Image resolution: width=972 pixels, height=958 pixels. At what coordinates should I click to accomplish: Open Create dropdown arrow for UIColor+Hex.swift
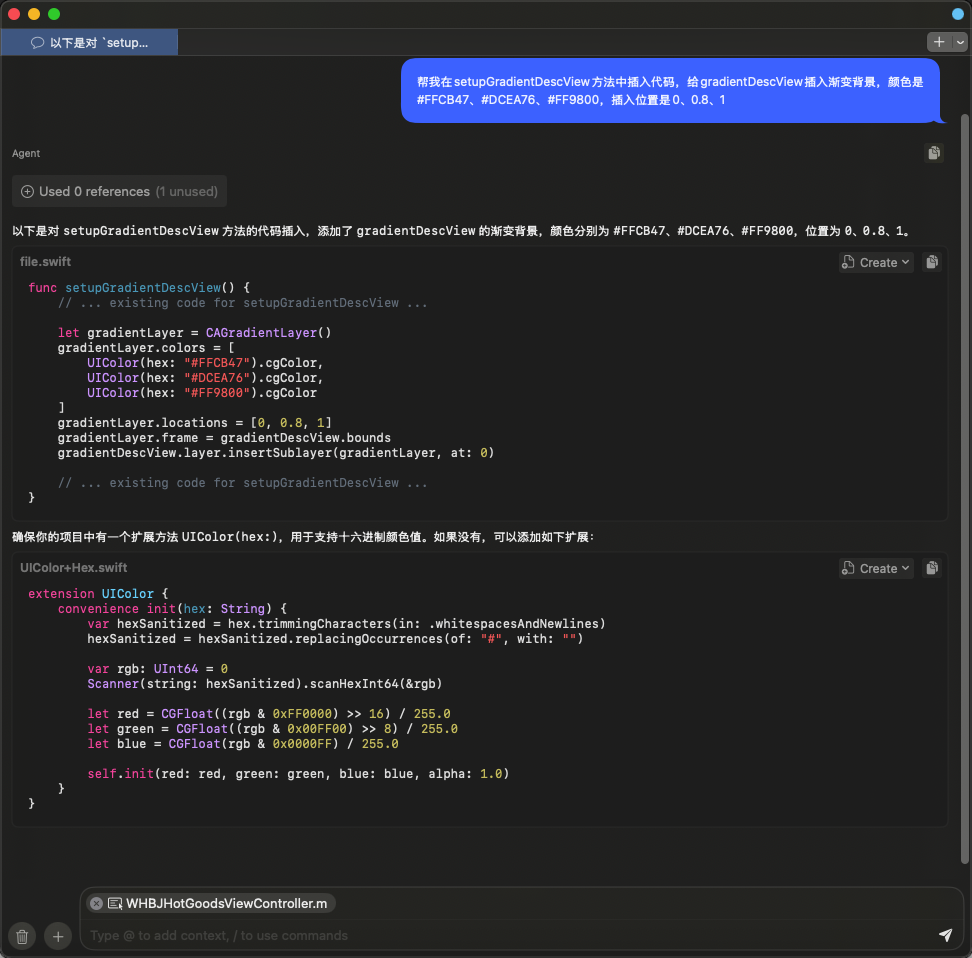[x=906, y=569]
